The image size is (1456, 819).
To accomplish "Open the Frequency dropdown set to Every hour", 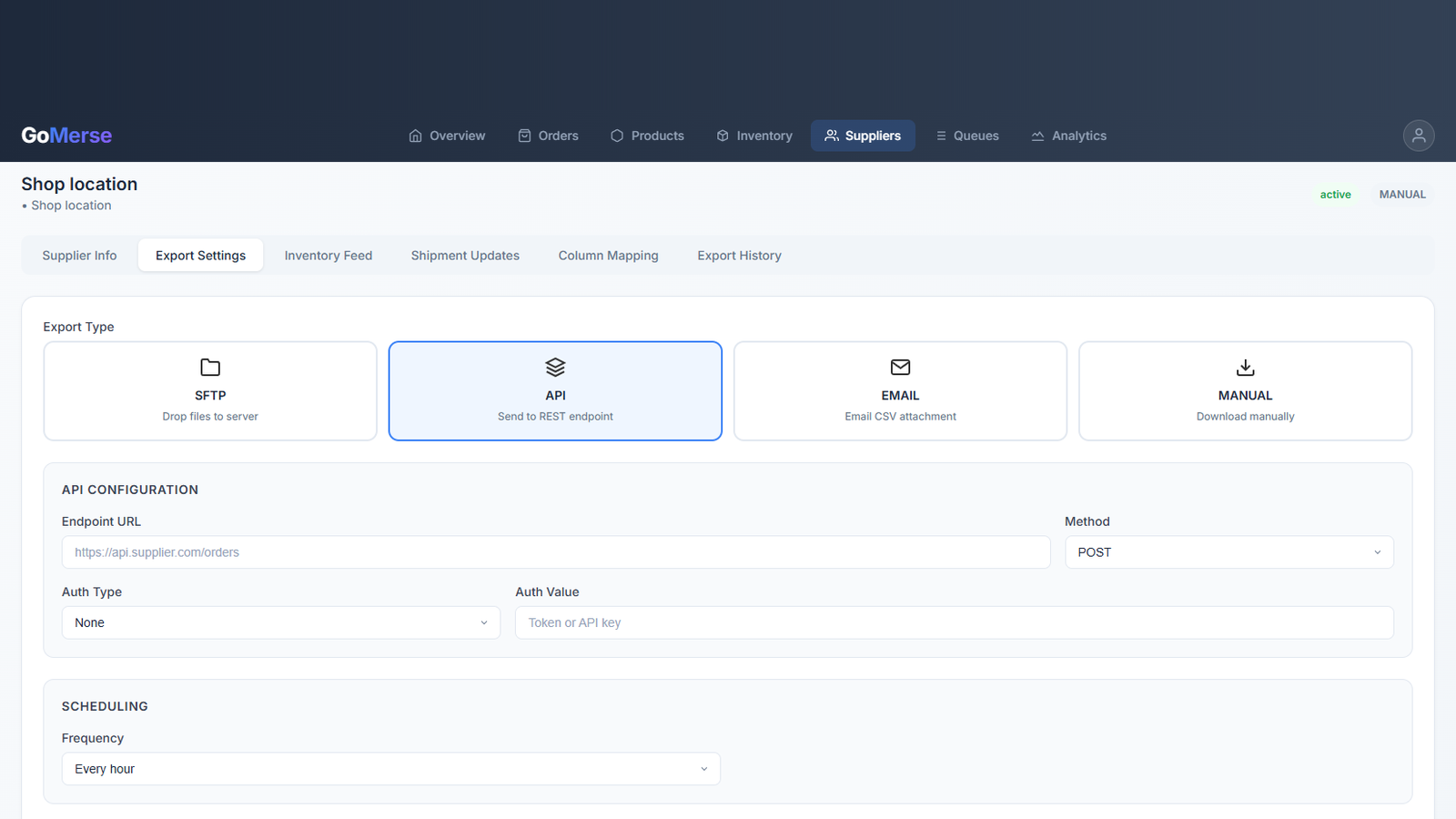I will pos(391,769).
